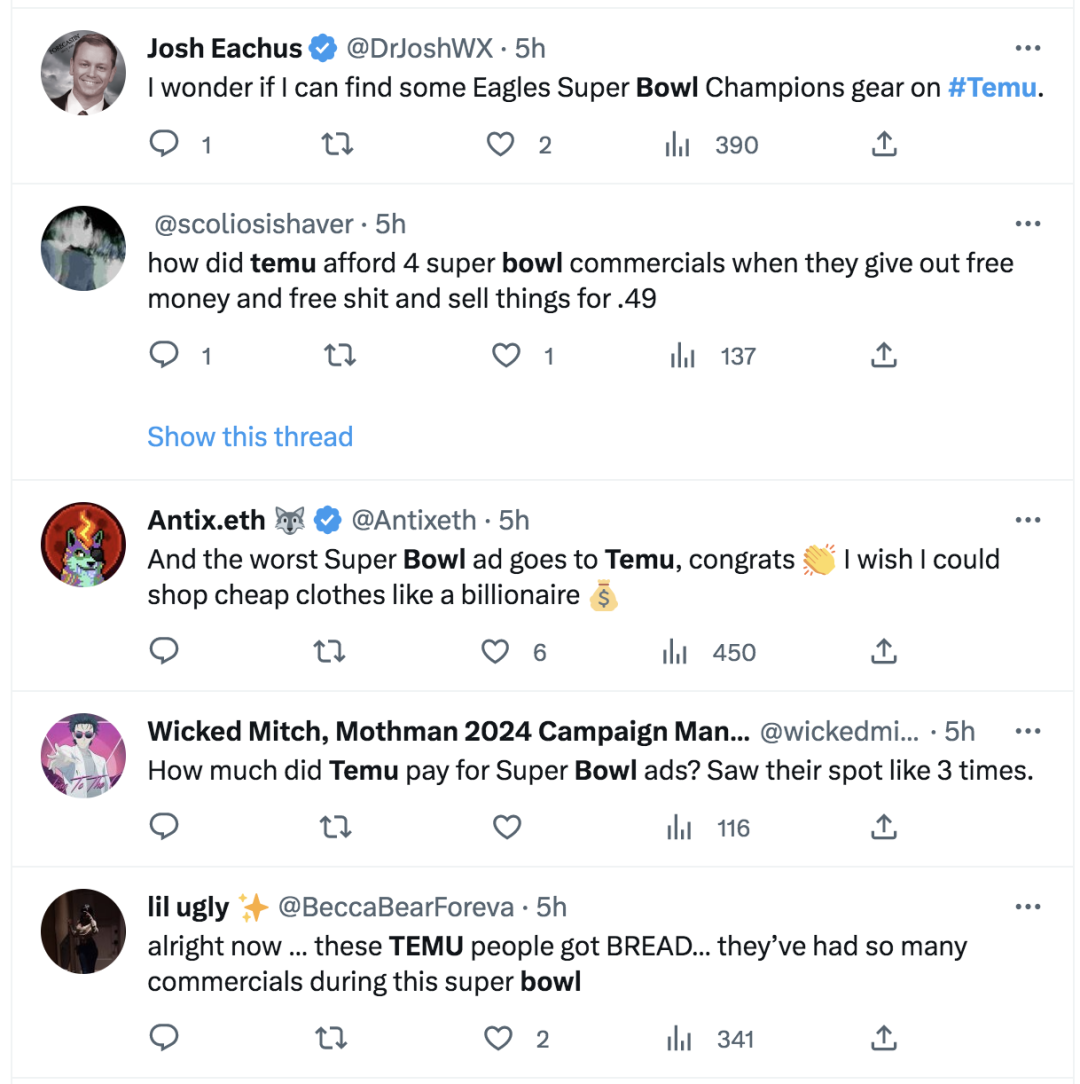Viewport: 1080px width, 1084px height.
Task: Open Antix.eth's profile picture
Action: [83, 545]
